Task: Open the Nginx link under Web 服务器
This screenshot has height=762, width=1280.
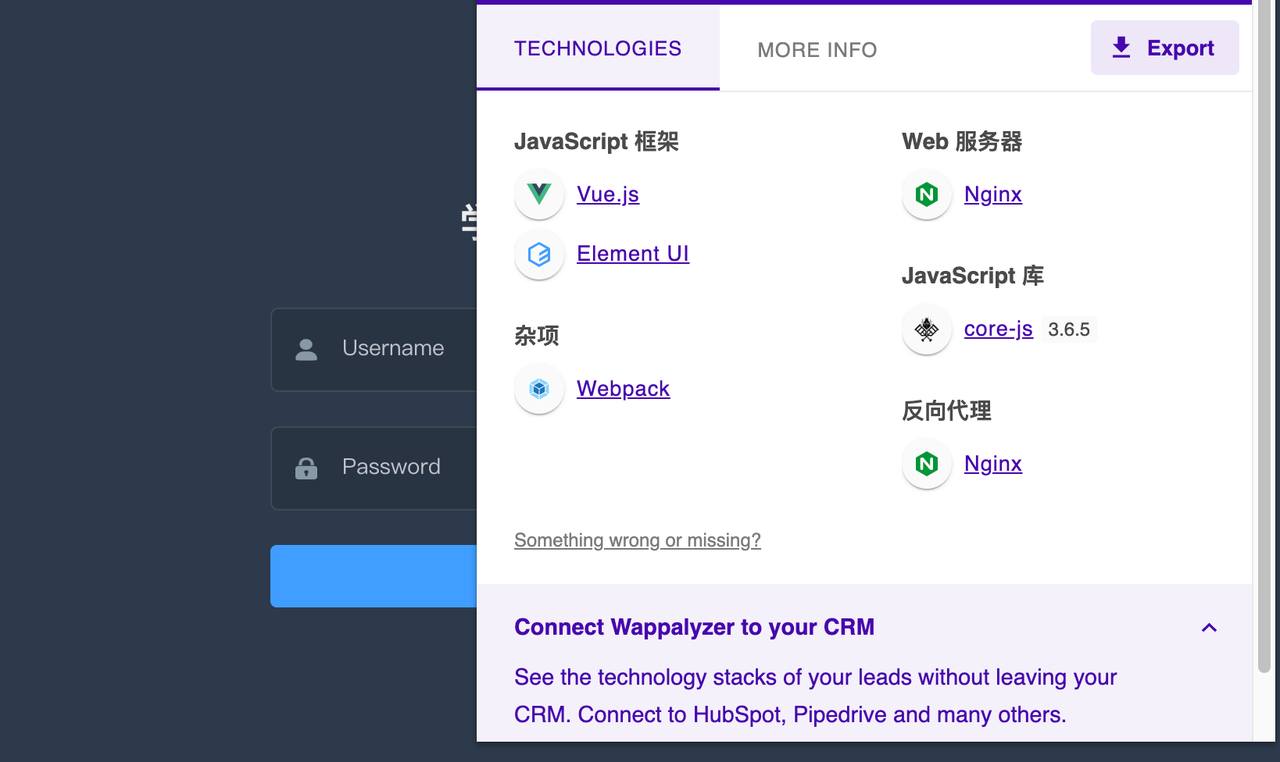Action: 993,194
